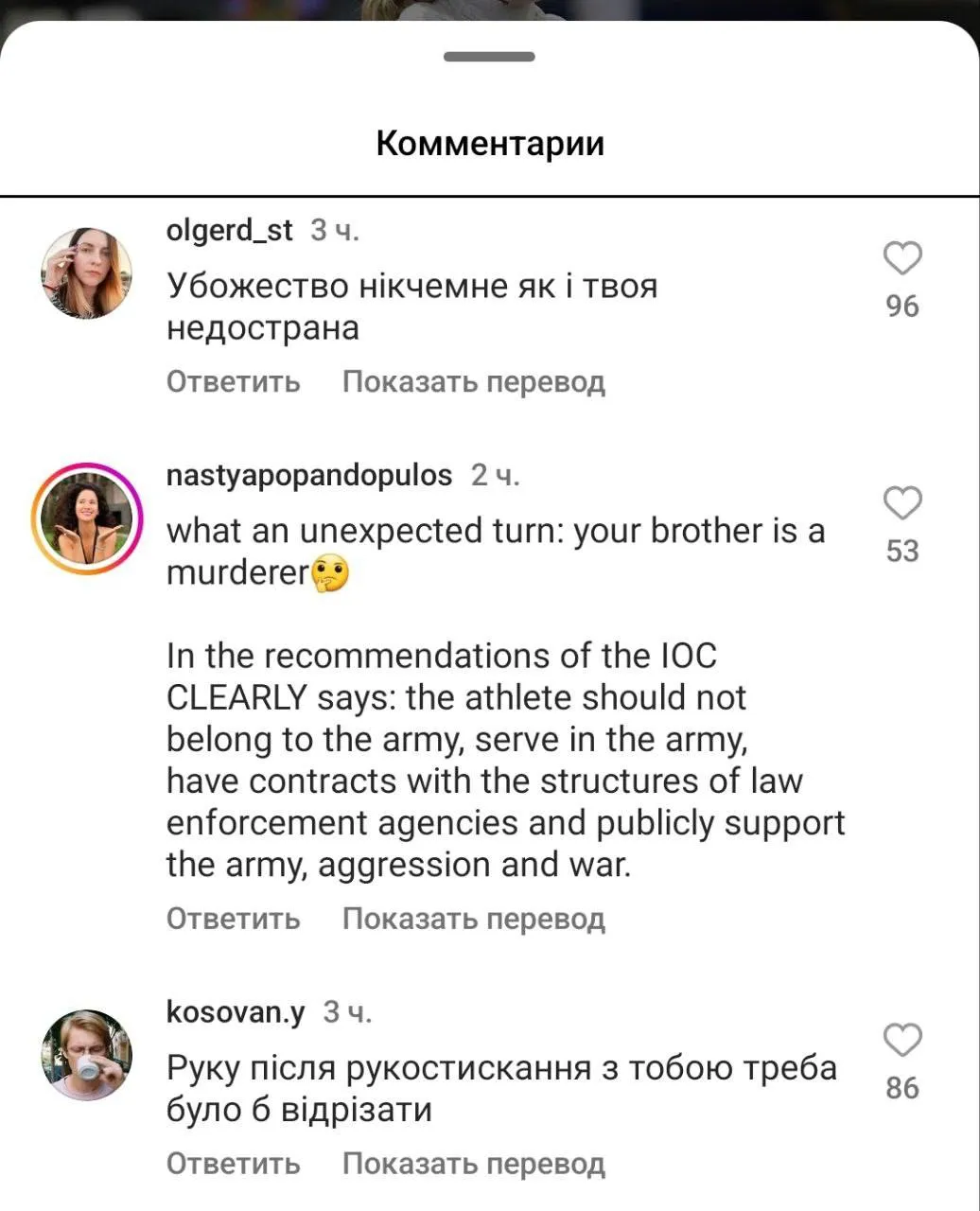Open olgerd_st's profile picture
Image resolution: width=980 pixels, height=1211 pixels.
[x=87, y=272]
